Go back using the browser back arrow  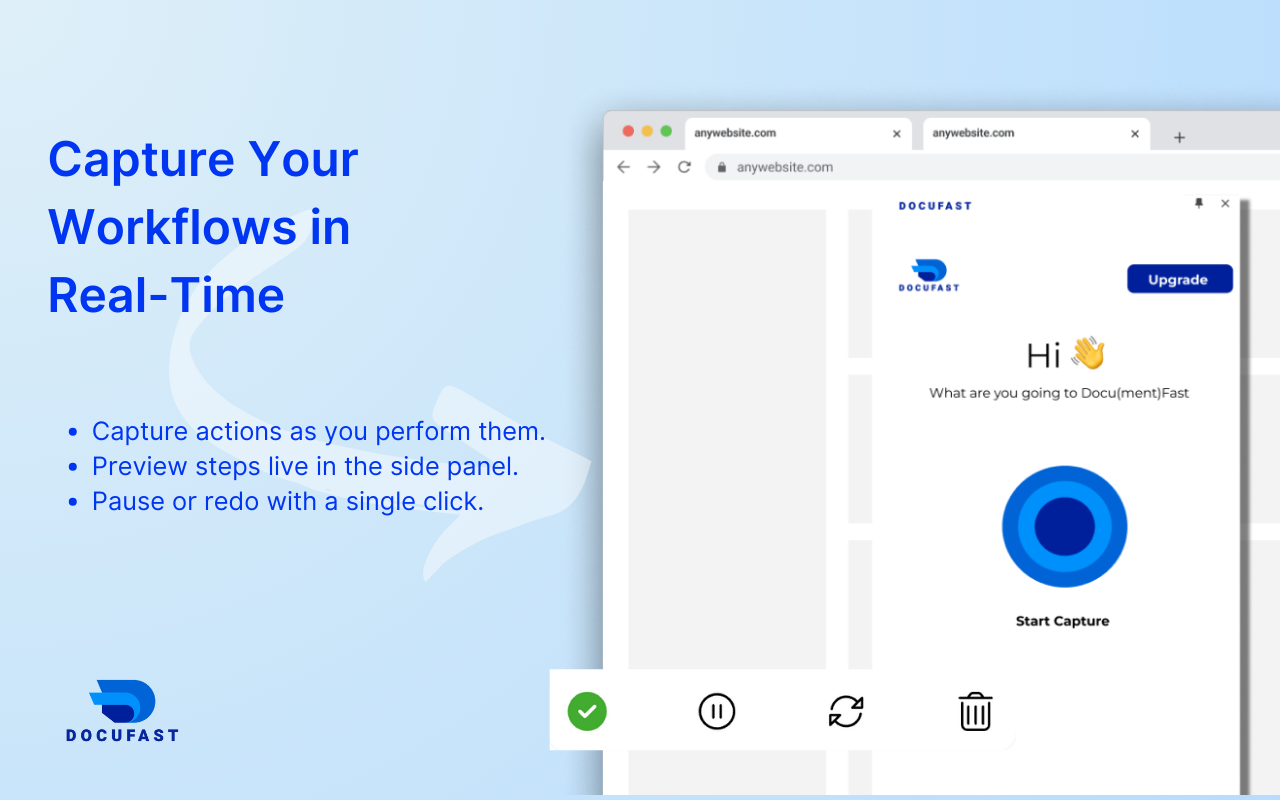tap(623, 167)
